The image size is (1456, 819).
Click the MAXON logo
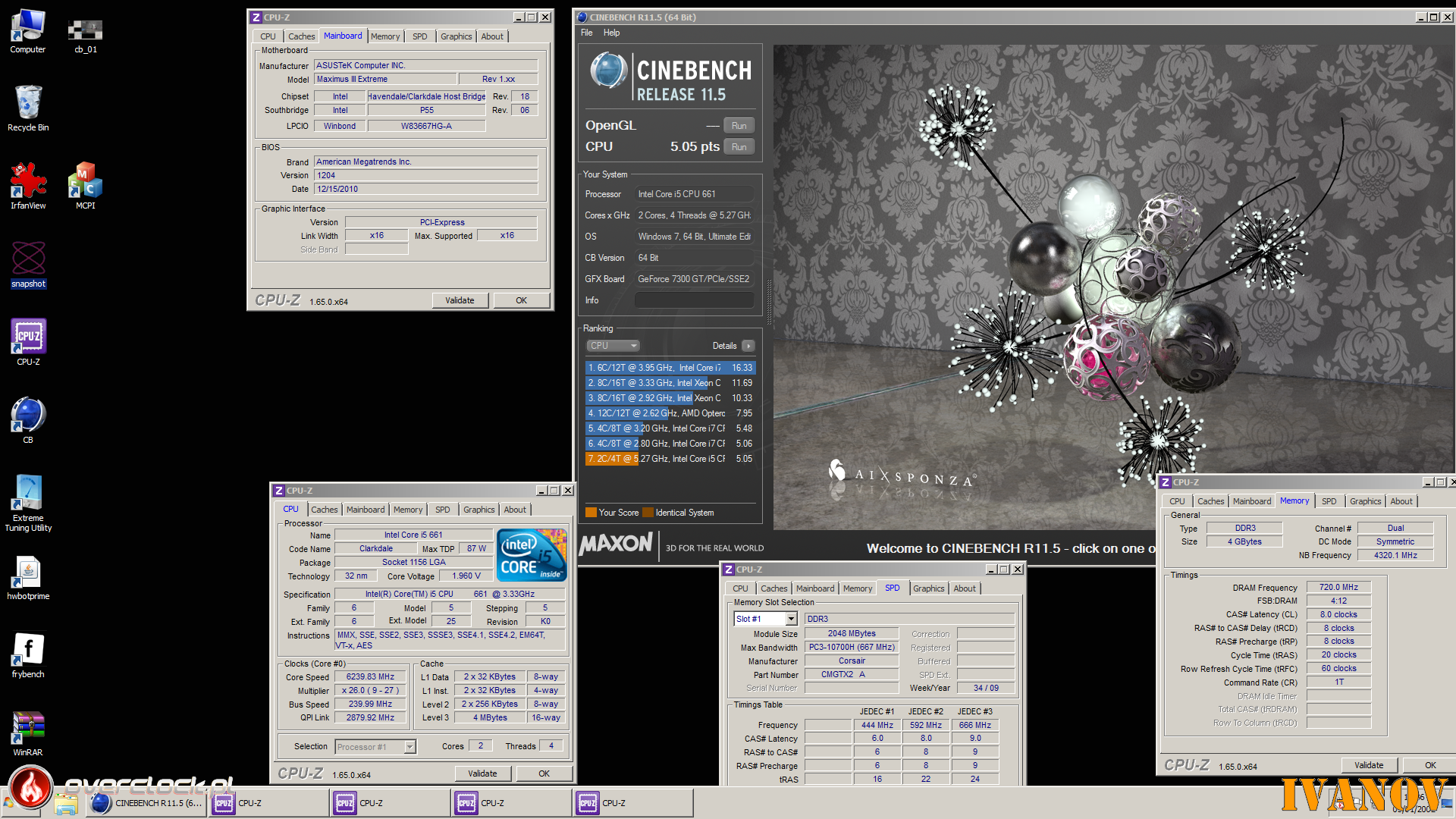point(615,544)
